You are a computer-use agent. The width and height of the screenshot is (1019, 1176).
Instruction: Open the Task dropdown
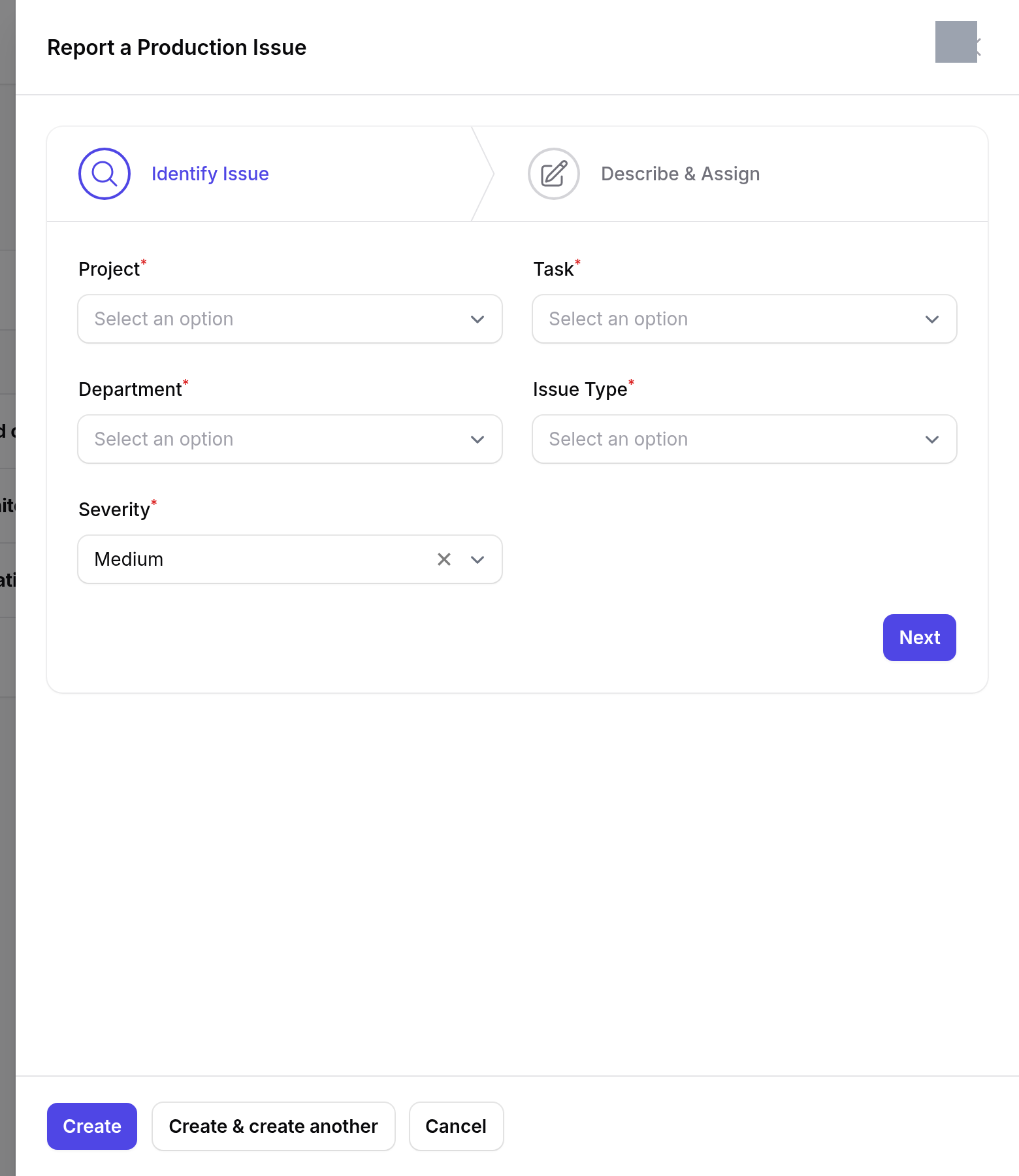pos(745,319)
